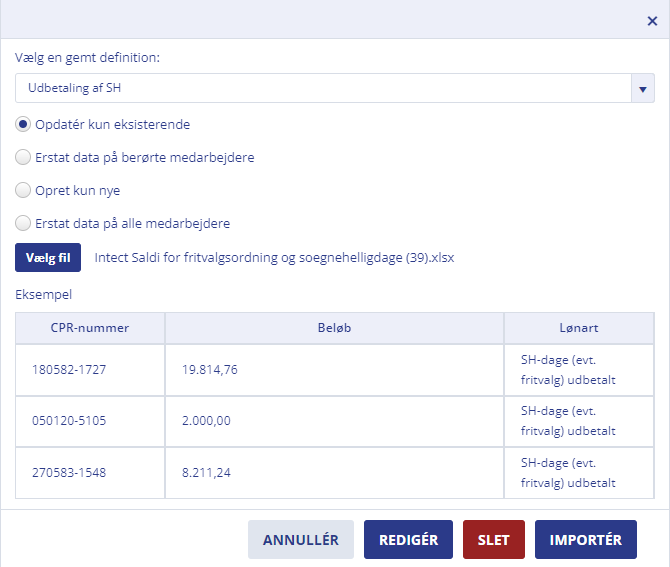This screenshot has width=670, height=567.
Task: Select the CPR cell 180582-1727
Action: tap(90, 370)
